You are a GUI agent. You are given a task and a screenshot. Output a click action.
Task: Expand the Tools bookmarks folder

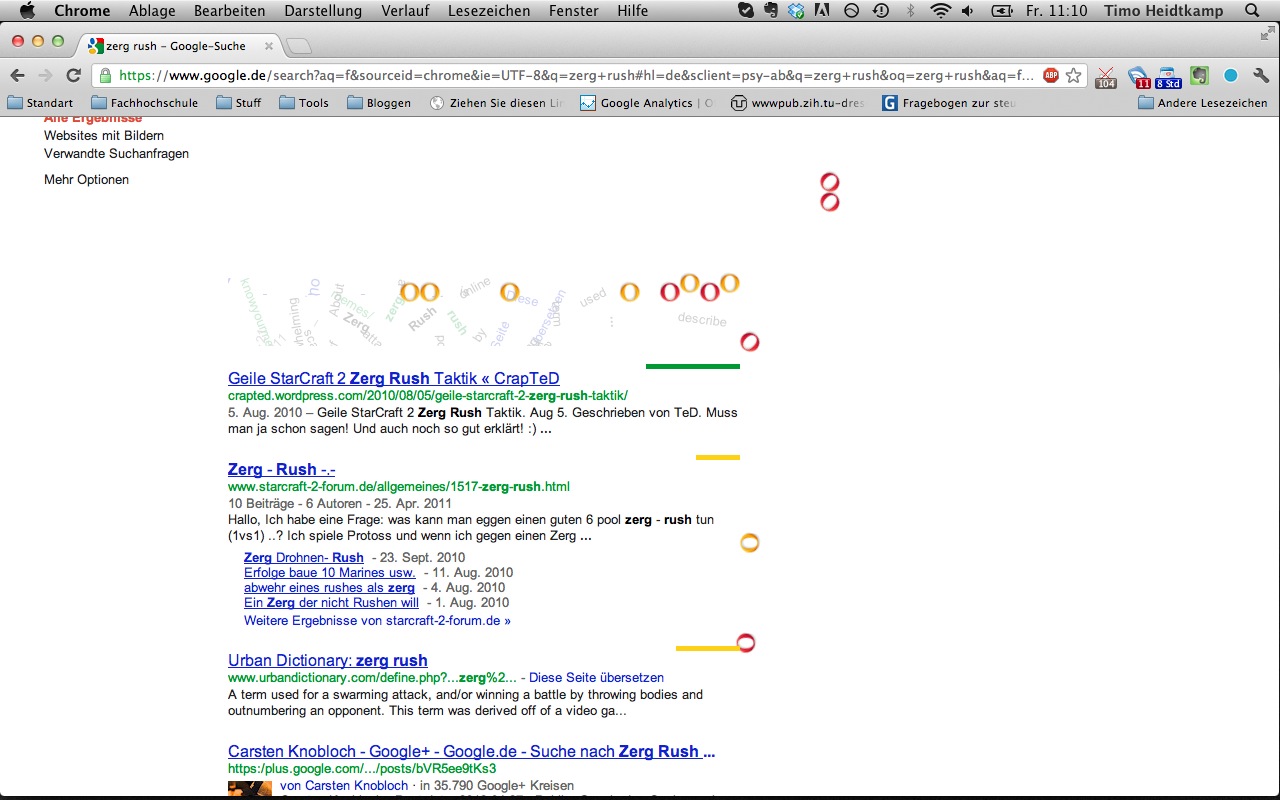[304, 103]
